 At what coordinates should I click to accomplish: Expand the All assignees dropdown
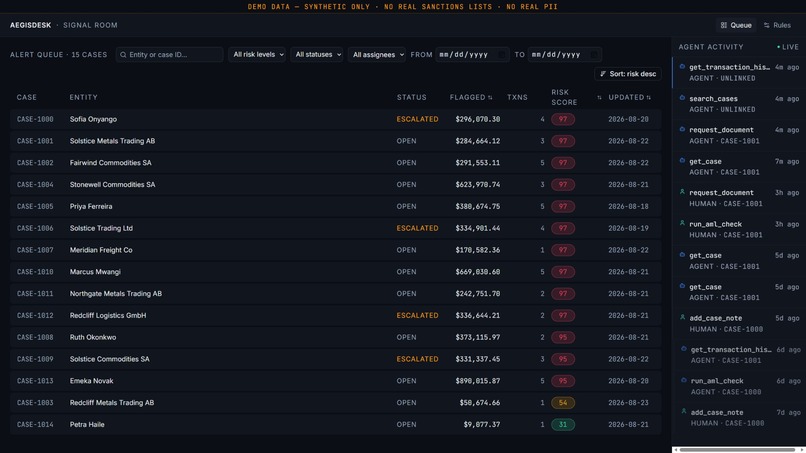377,55
